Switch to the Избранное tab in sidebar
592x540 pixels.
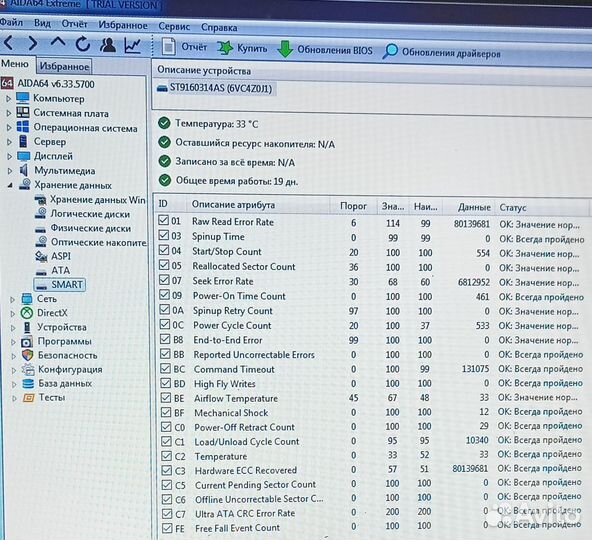64,66
